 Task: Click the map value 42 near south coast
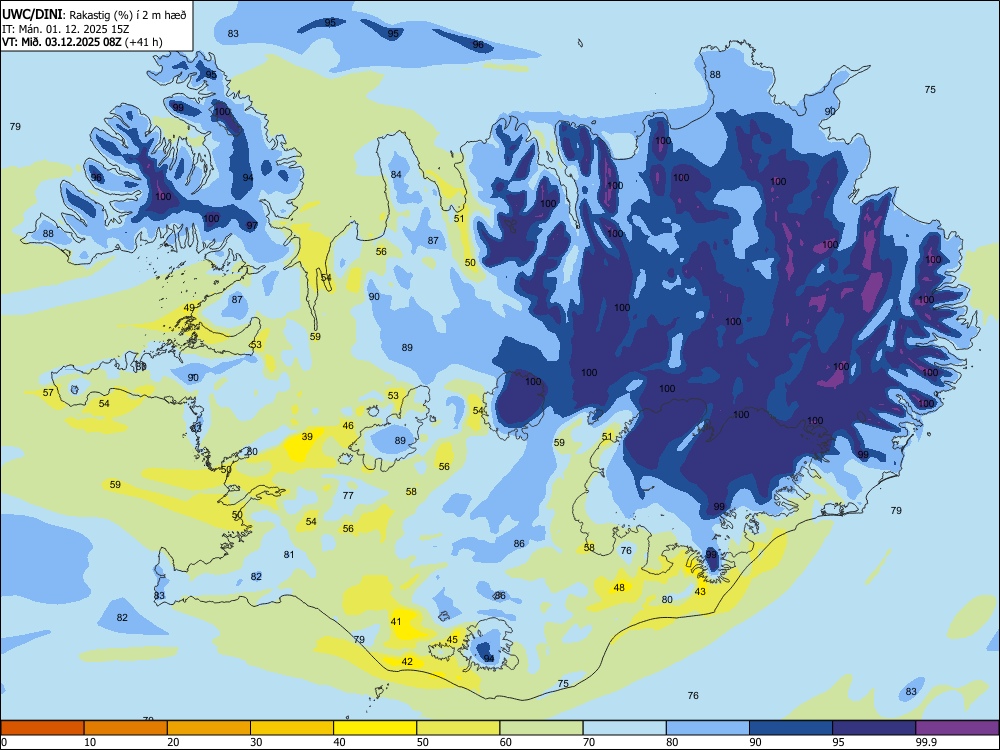pos(407,661)
